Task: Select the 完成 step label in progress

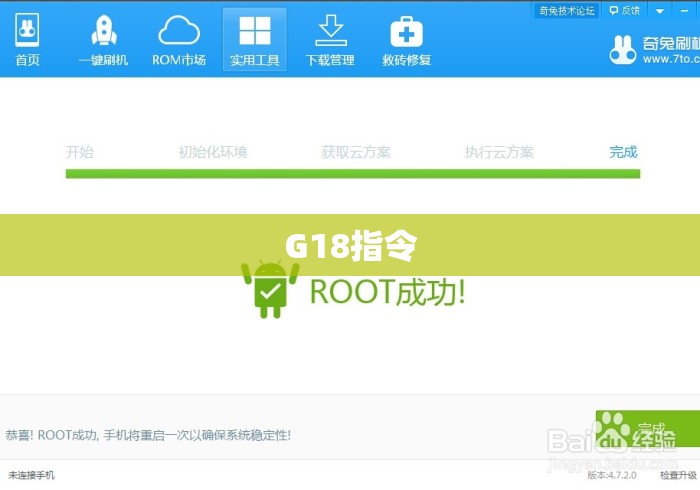Action: (623, 152)
